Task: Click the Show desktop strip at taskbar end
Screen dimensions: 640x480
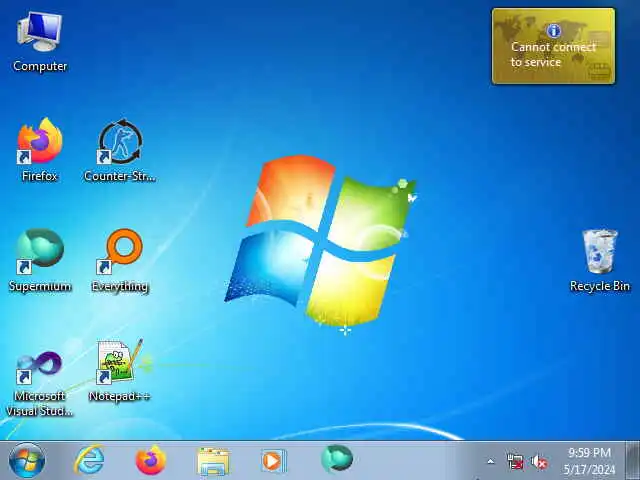Action: point(633,460)
